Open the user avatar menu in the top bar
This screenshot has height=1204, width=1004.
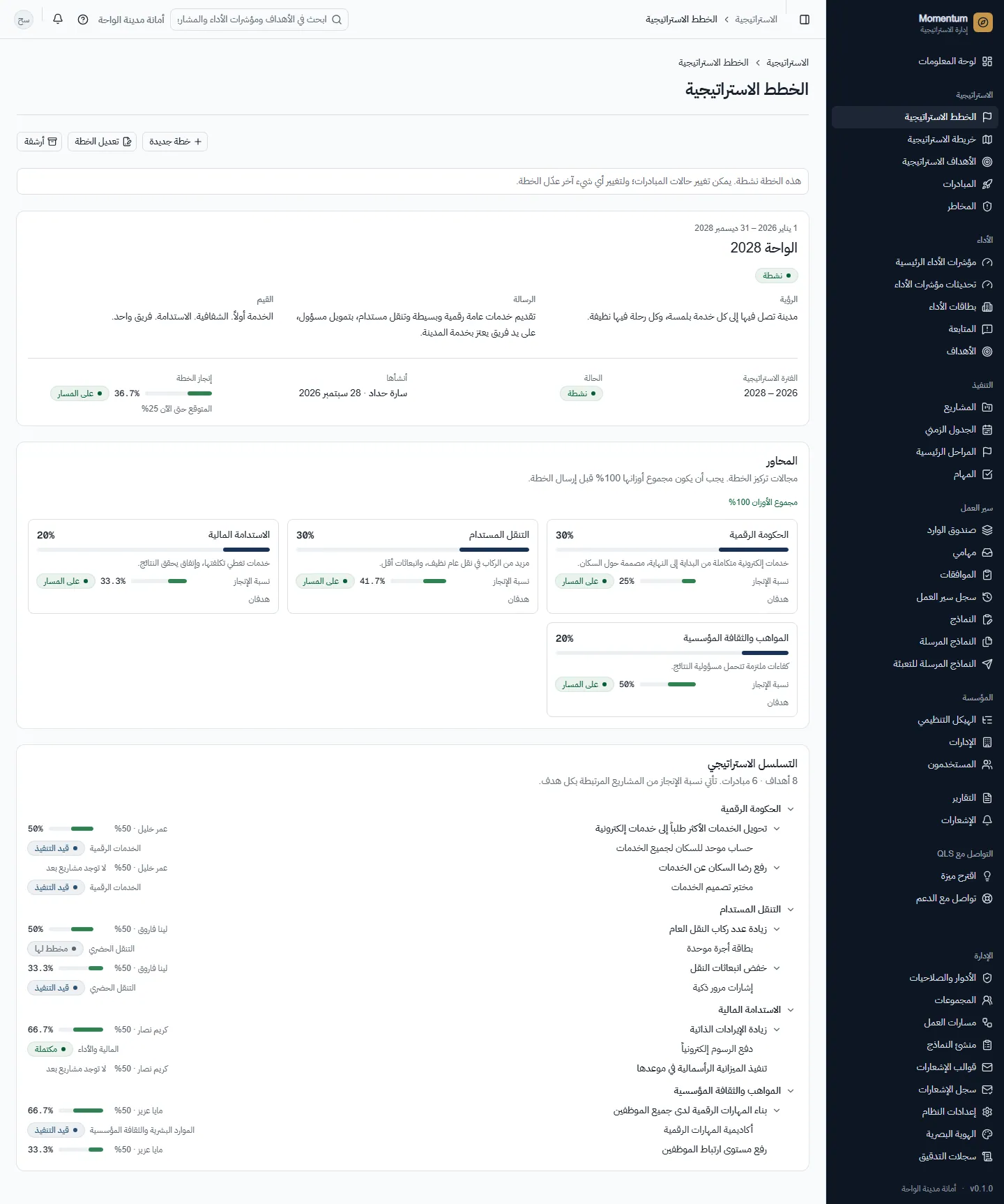pos(24,20)
